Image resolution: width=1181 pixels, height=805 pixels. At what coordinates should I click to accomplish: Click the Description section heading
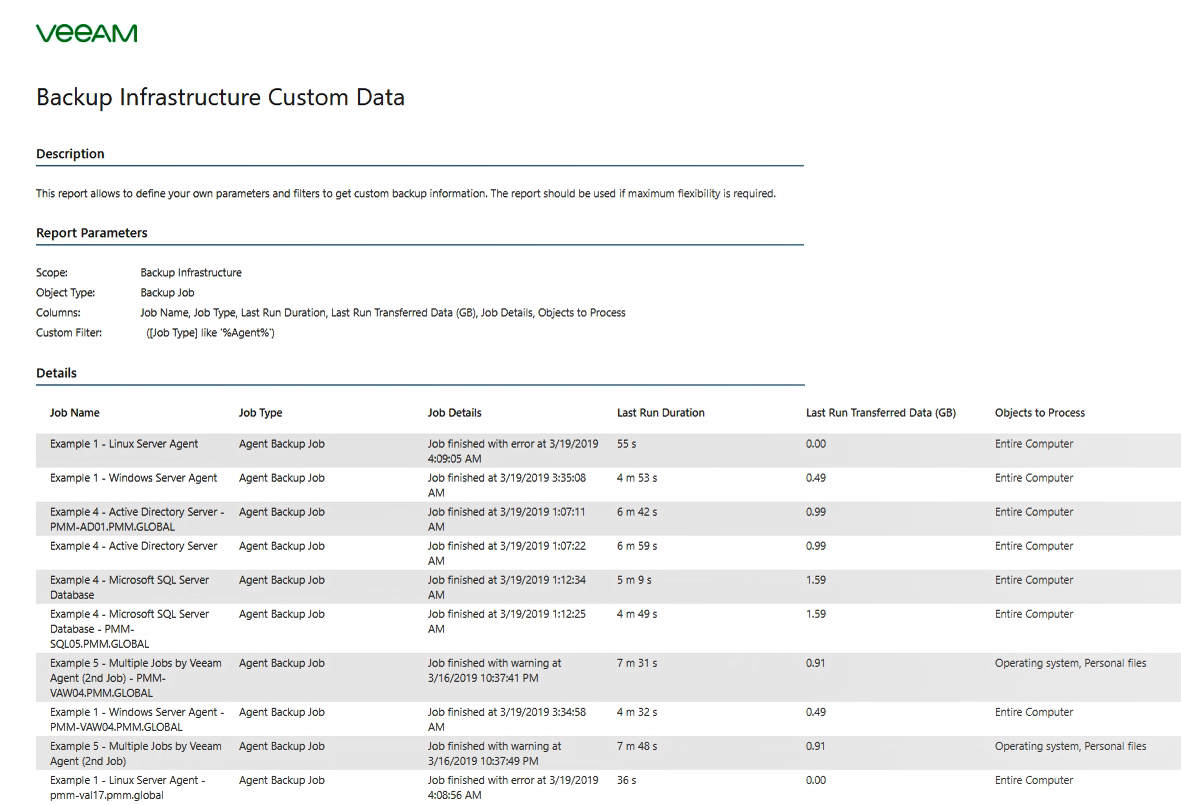click(70, 154)
